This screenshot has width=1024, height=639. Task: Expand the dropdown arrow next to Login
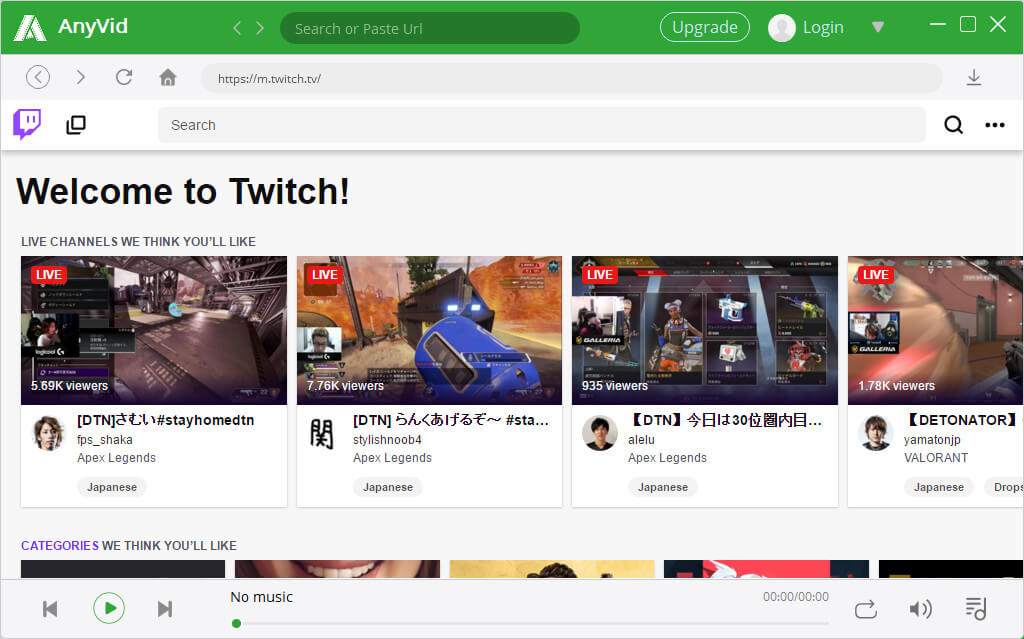[x=878, y=27]
